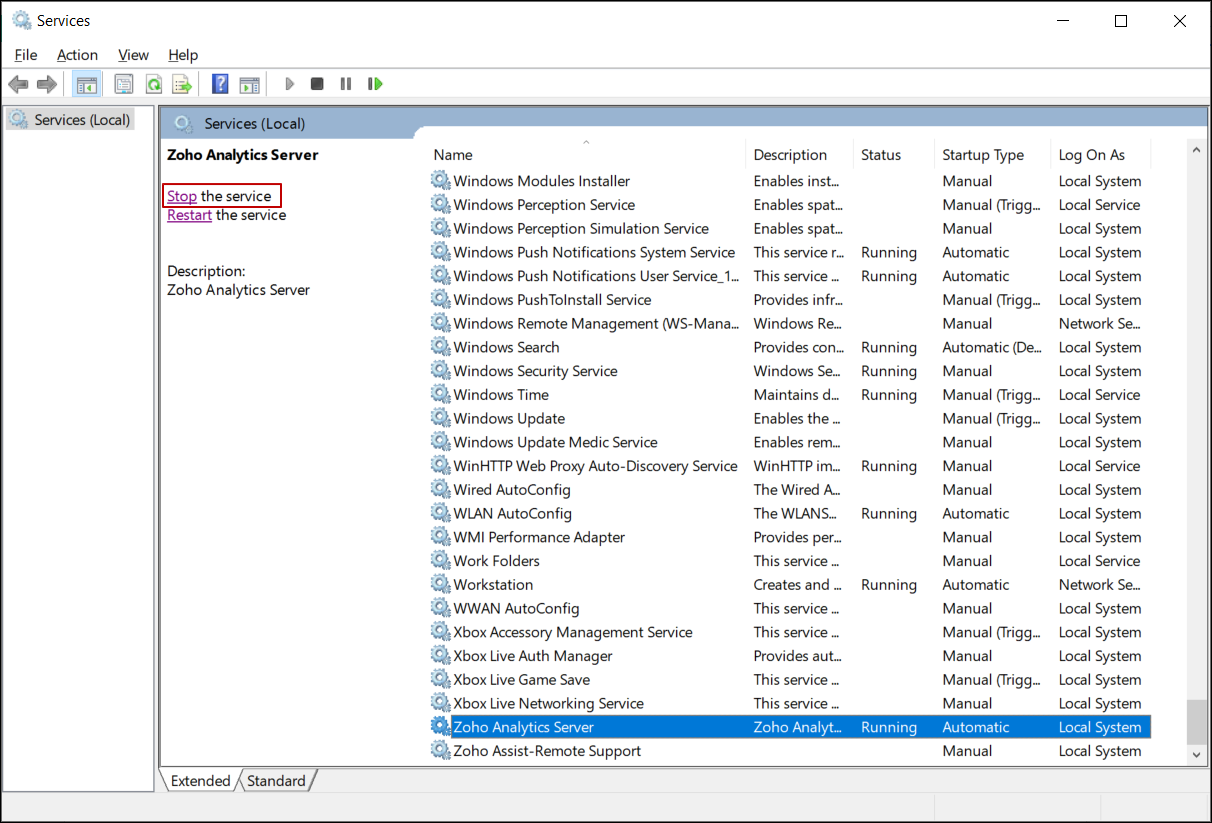Screen dimensions: 1212x823
Task: Select the Windows Perception Simulation Service row
Action: point(790,229)
